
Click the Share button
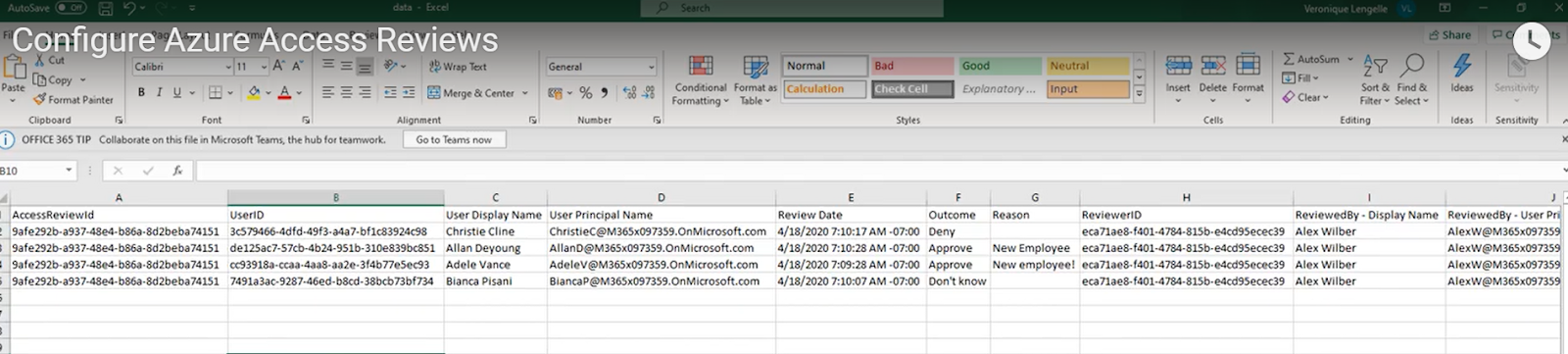tap(1450, 34)
